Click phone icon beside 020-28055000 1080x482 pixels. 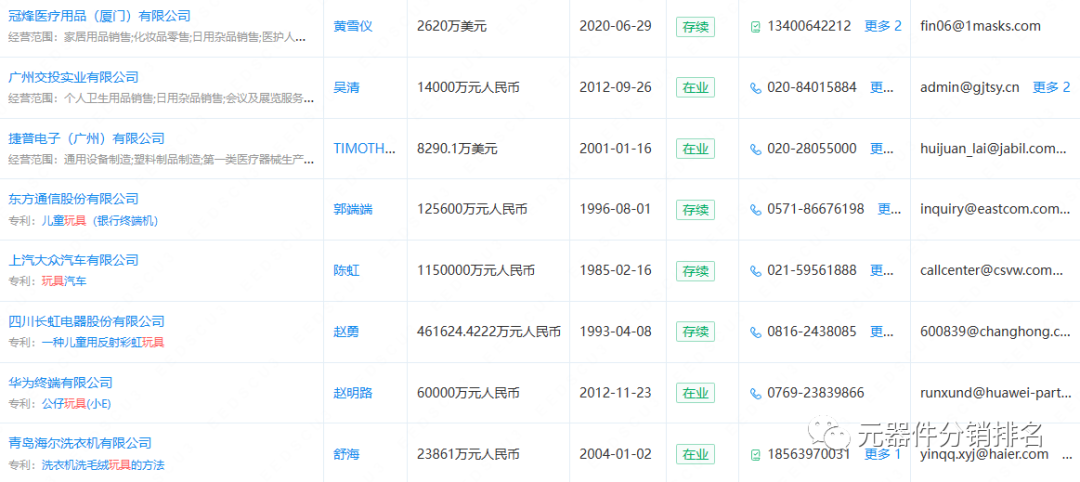(x=756, y=149)
